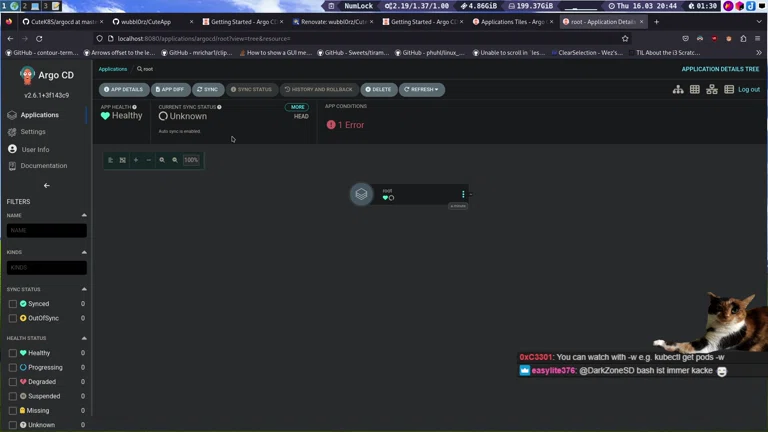Click the red error icon in App Conditions

[x=331, y=125]
